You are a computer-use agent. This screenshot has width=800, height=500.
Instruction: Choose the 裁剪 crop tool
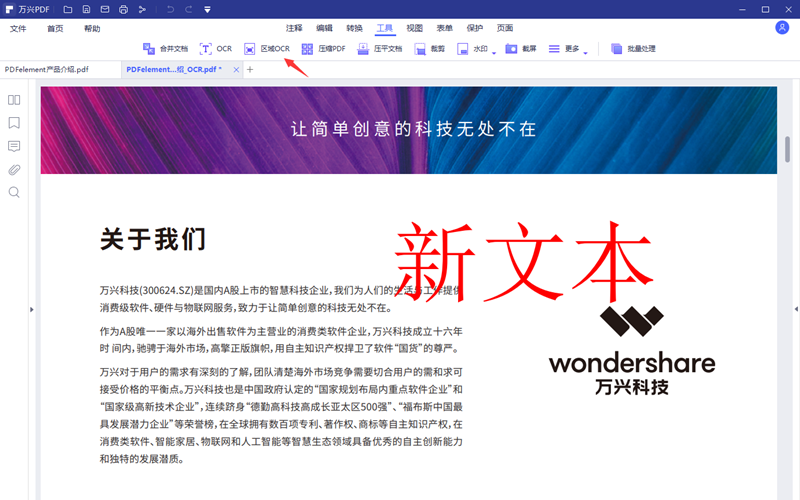pyautogui.click(x=429, y=48)
